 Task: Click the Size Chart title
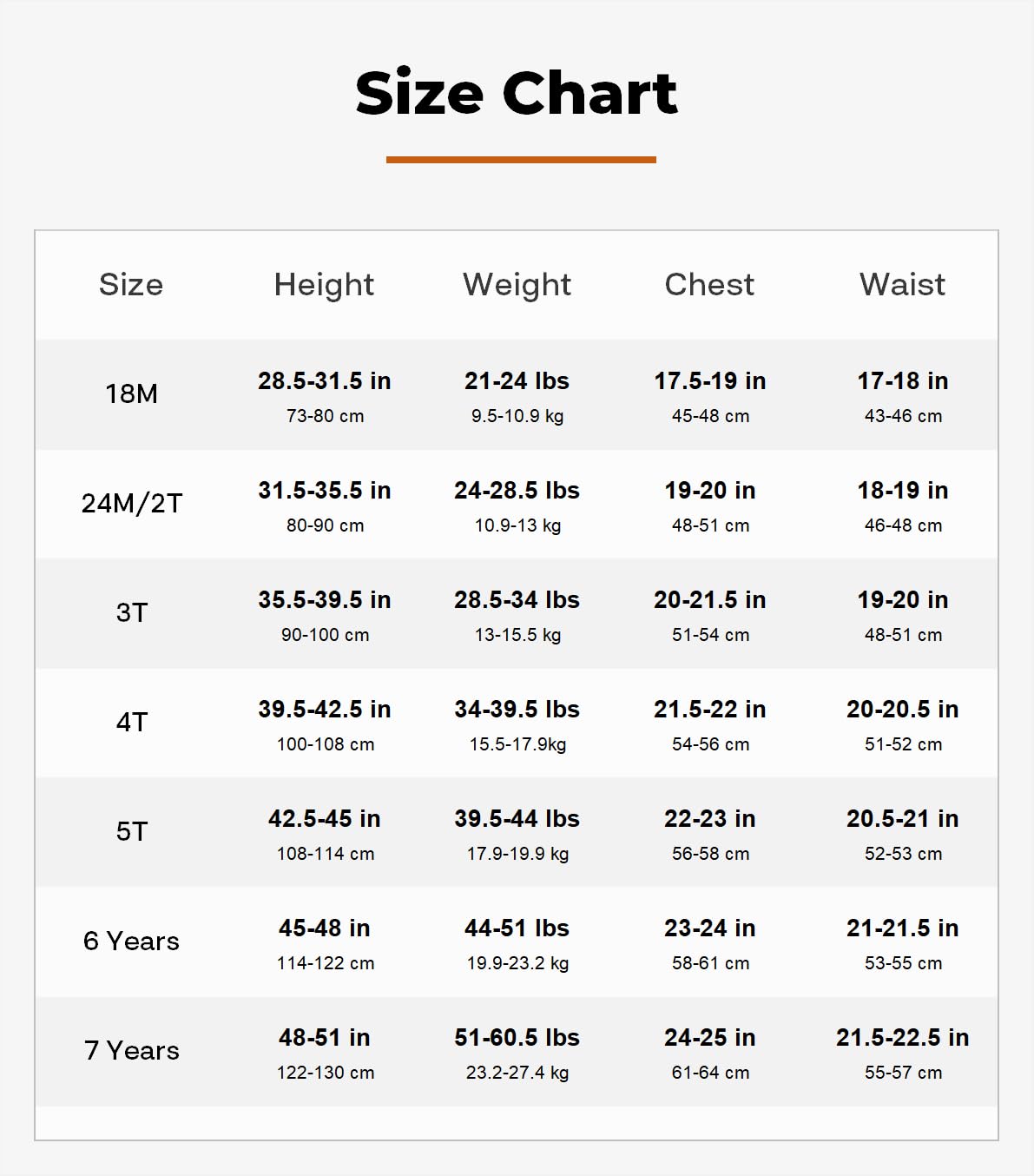coord(517,93)
